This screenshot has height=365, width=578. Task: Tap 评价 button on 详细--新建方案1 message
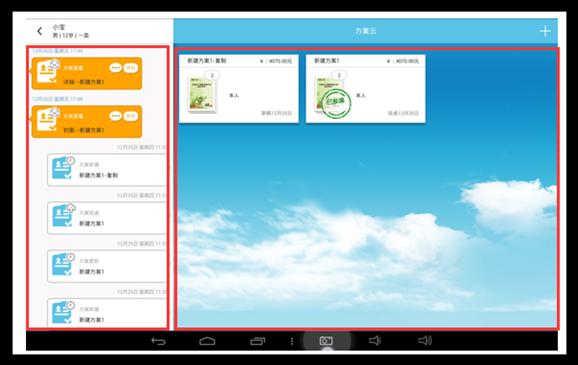[130, 68]
